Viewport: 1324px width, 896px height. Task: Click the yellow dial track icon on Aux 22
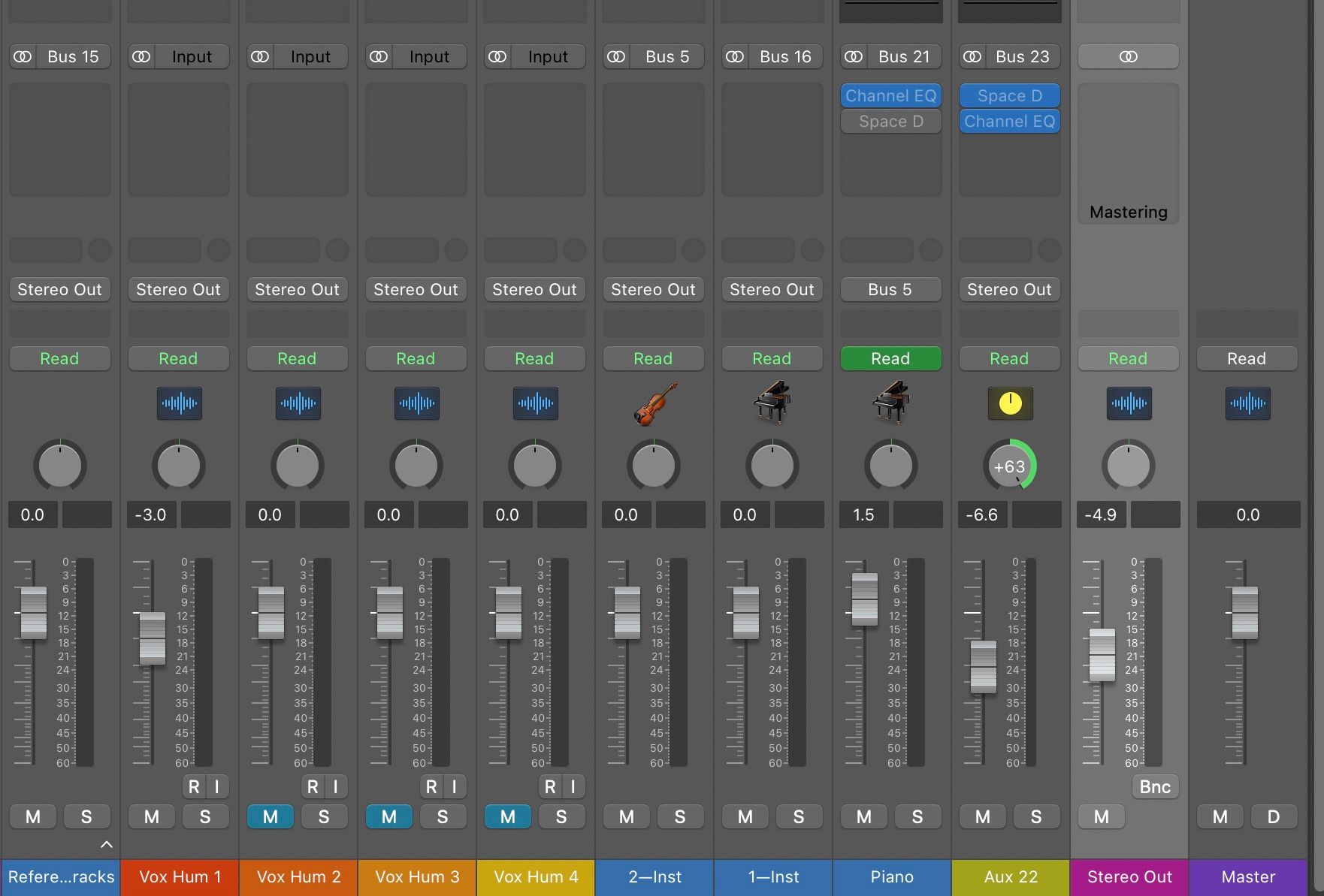pos(1009,403)
